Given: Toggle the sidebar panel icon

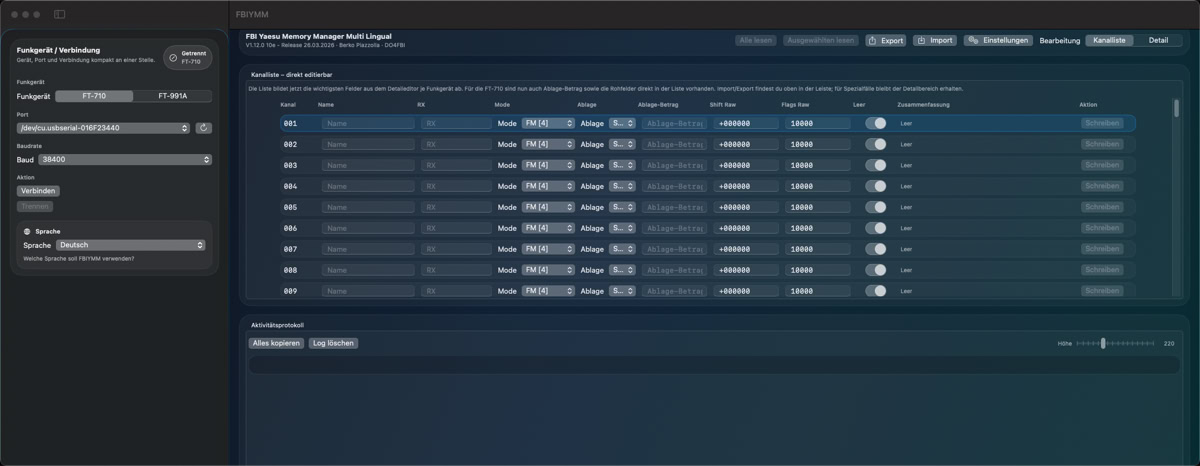Looking at the screenshot, I should pos(59,14).
